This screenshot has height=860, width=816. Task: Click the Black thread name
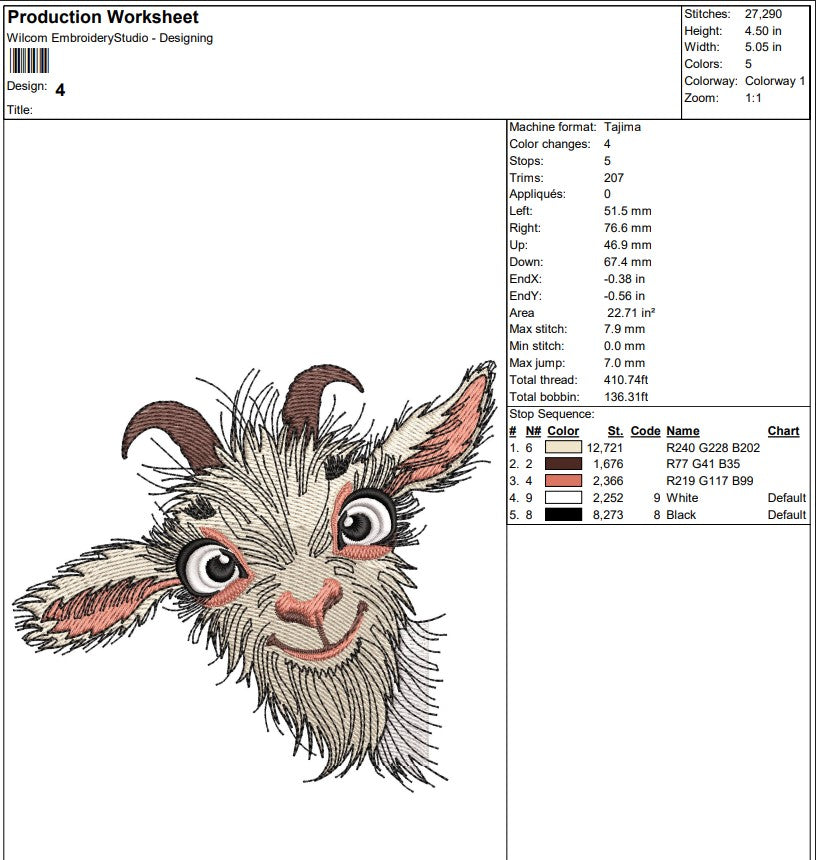coord(681,515)
